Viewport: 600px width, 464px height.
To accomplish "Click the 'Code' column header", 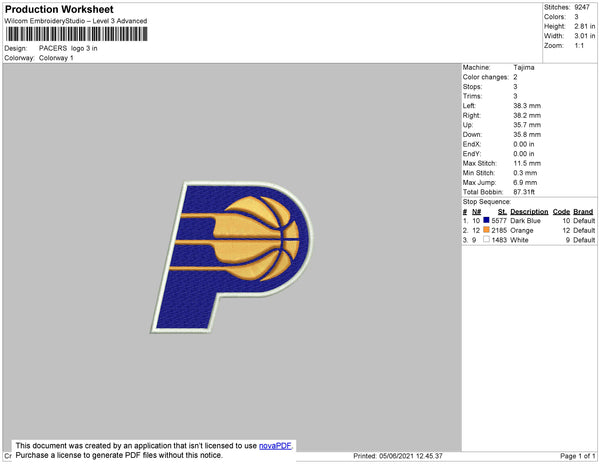I will pyautogui.click(x=561, y=212).
